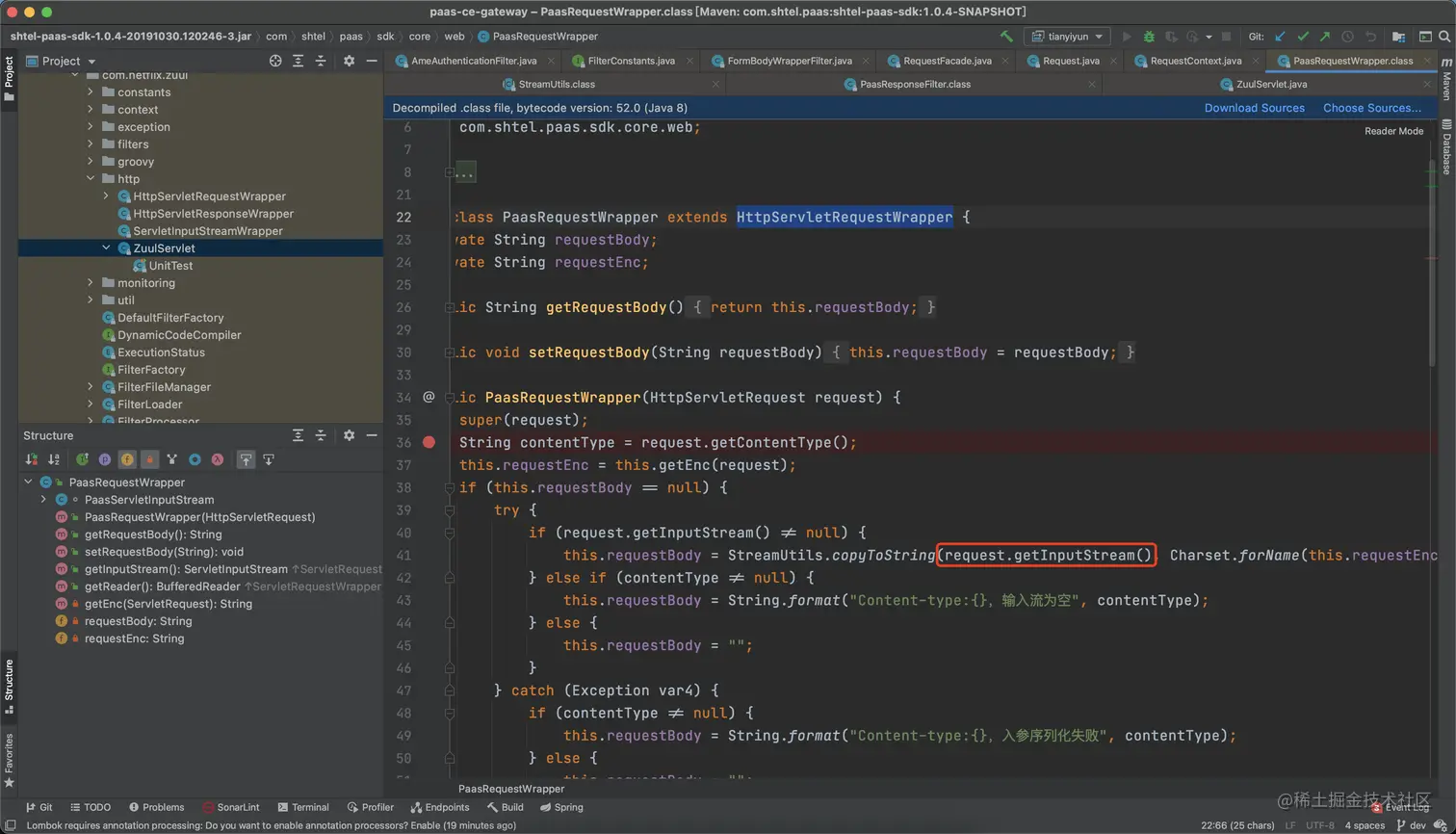Toggle breakpoint on line 36
Image resolution: width=1456 pixels, height=834 pixels.
coord(429,442)
